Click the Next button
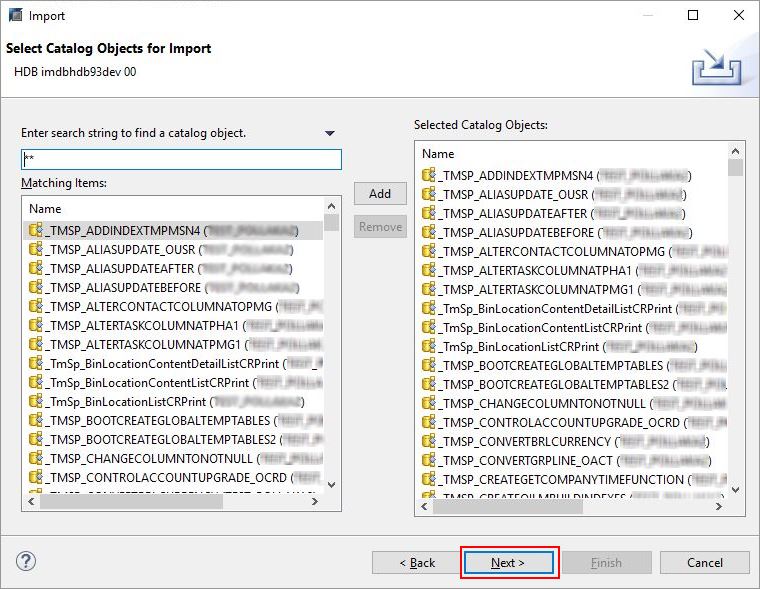Screen dimensions: 760x589 coord(508,563)
